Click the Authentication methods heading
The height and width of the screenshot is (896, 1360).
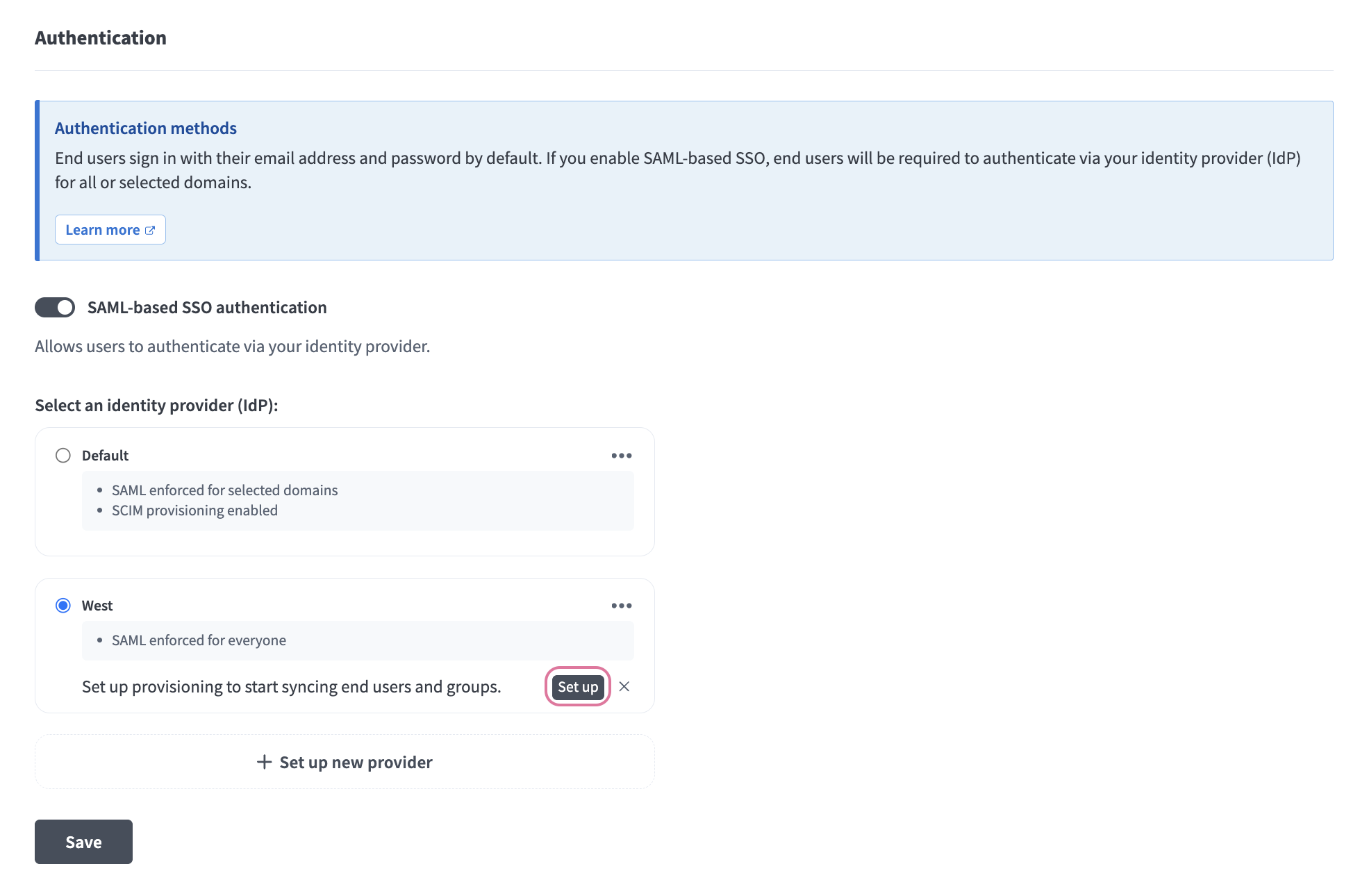pyautogui.click(x=146, y=128)
